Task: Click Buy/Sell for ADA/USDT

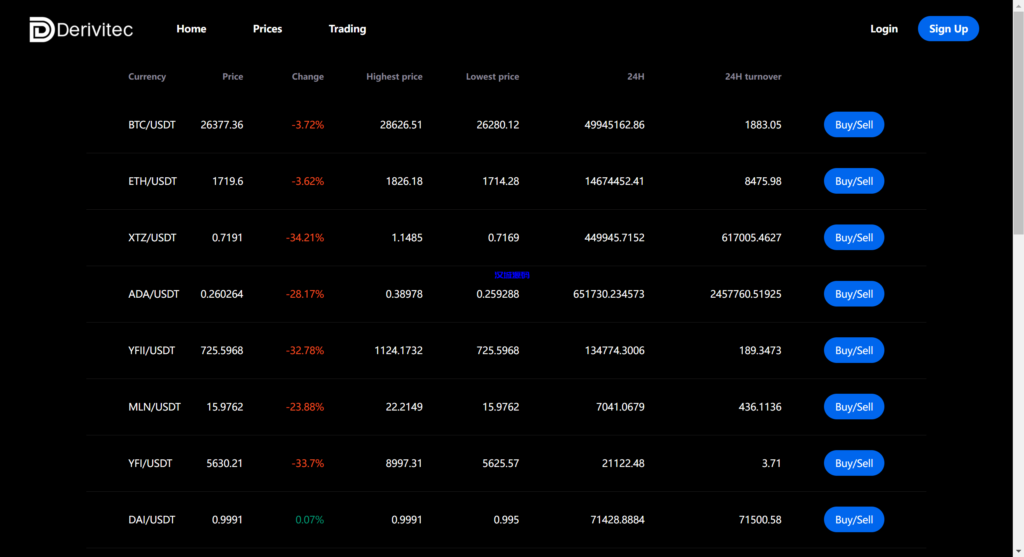Action: tap(853, 294)
